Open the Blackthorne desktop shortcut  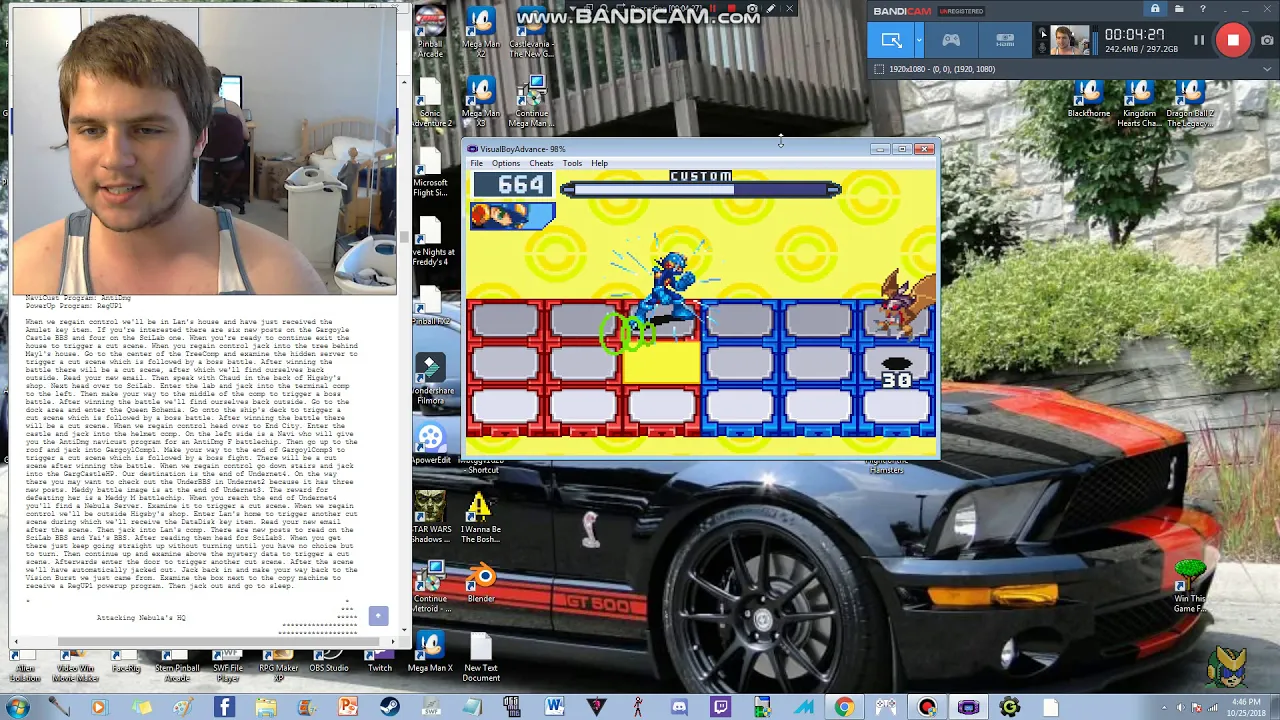click(x=1089, y=100)
